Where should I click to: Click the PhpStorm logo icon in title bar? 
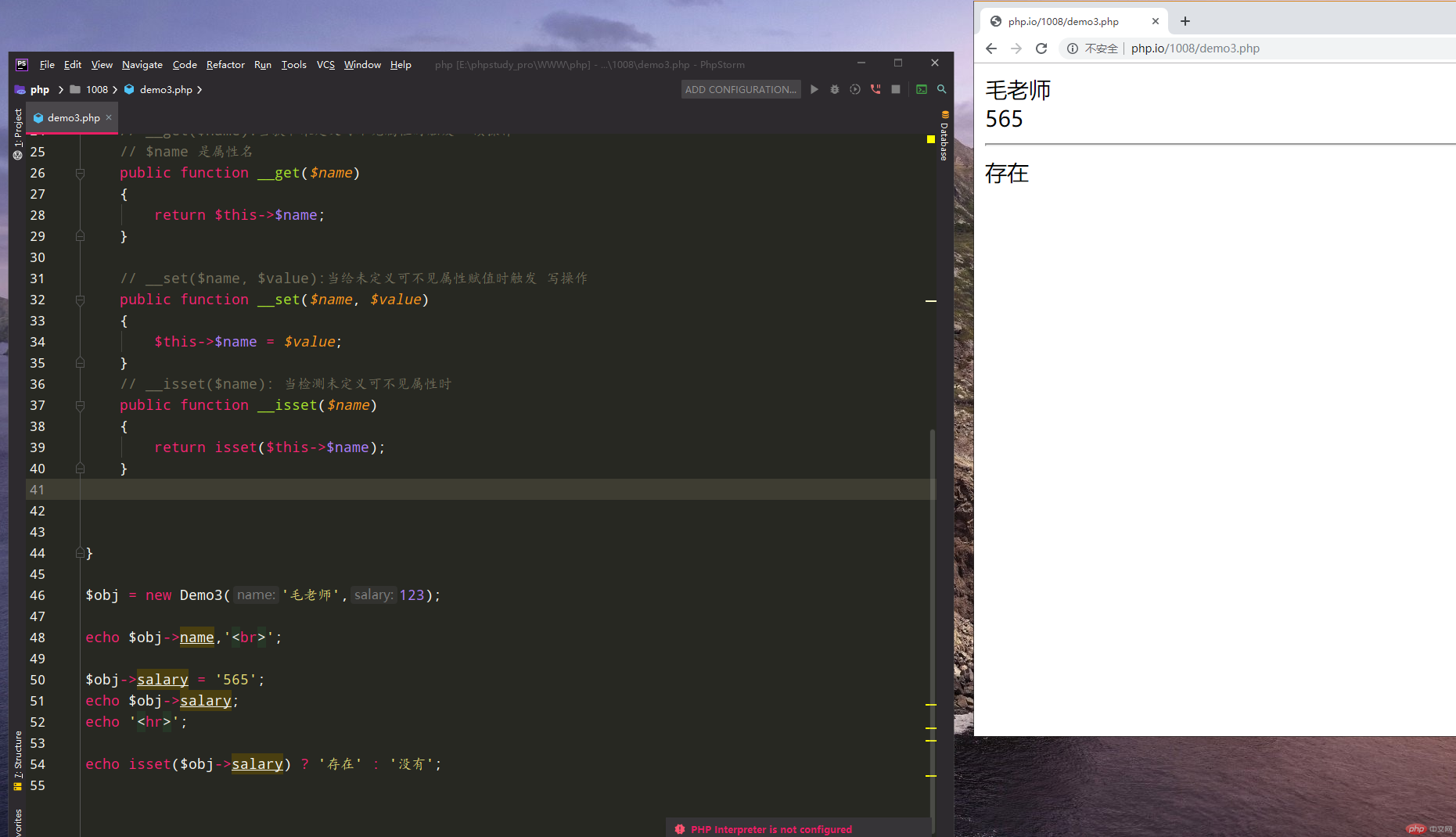22,64
